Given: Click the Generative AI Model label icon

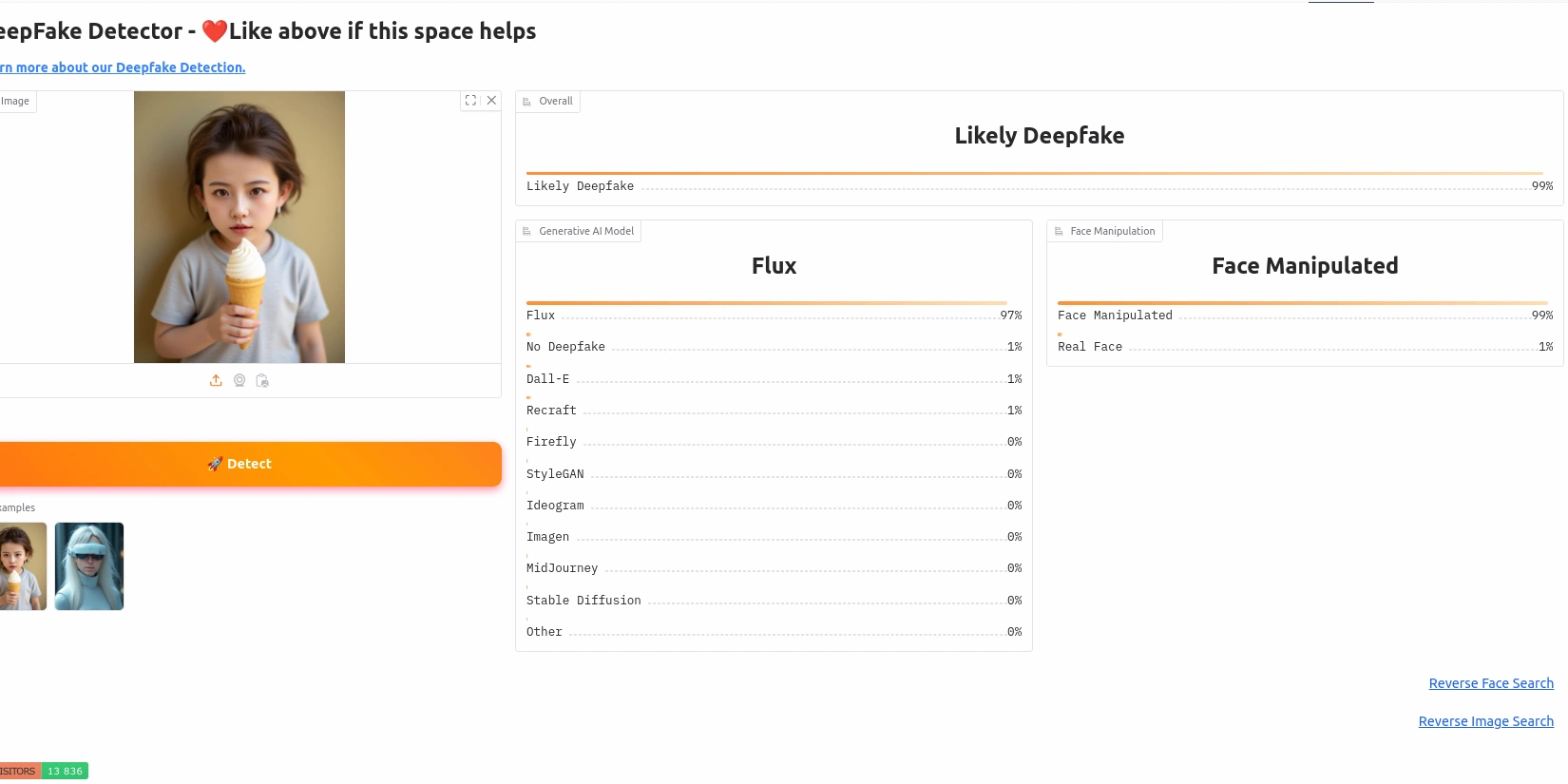Looking at the screenshot, I should tap(527, 232).
